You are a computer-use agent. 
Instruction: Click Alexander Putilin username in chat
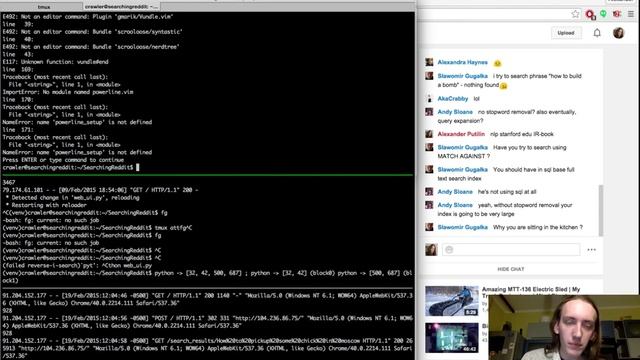pyautogui.click(x=461, y=134)
